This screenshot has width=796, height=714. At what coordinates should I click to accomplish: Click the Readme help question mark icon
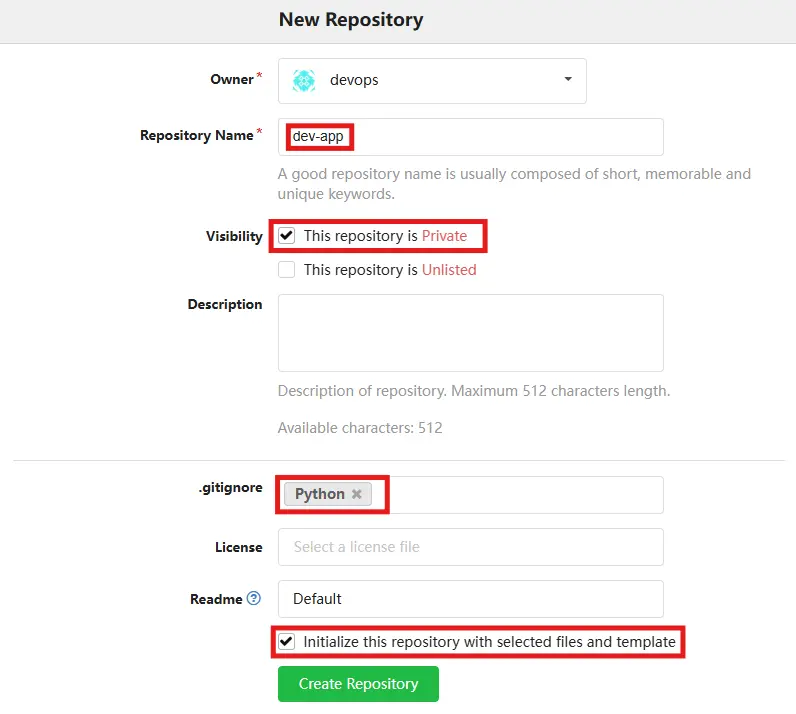pyautogui.click(x=254, y=599)
